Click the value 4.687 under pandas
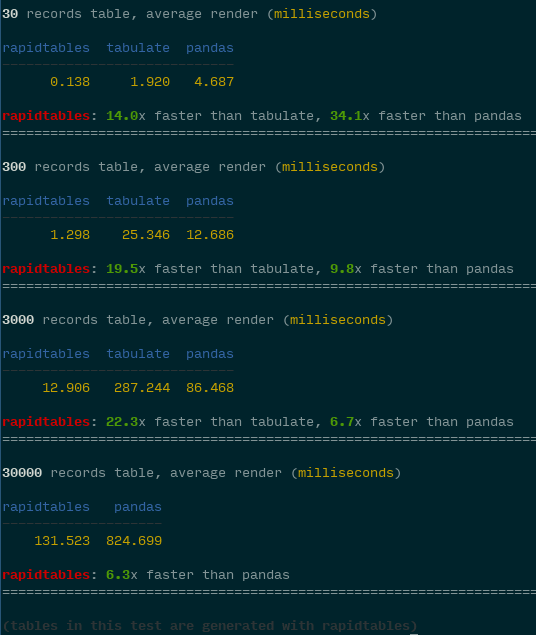The image size is (536, 635). click(214, 82)
